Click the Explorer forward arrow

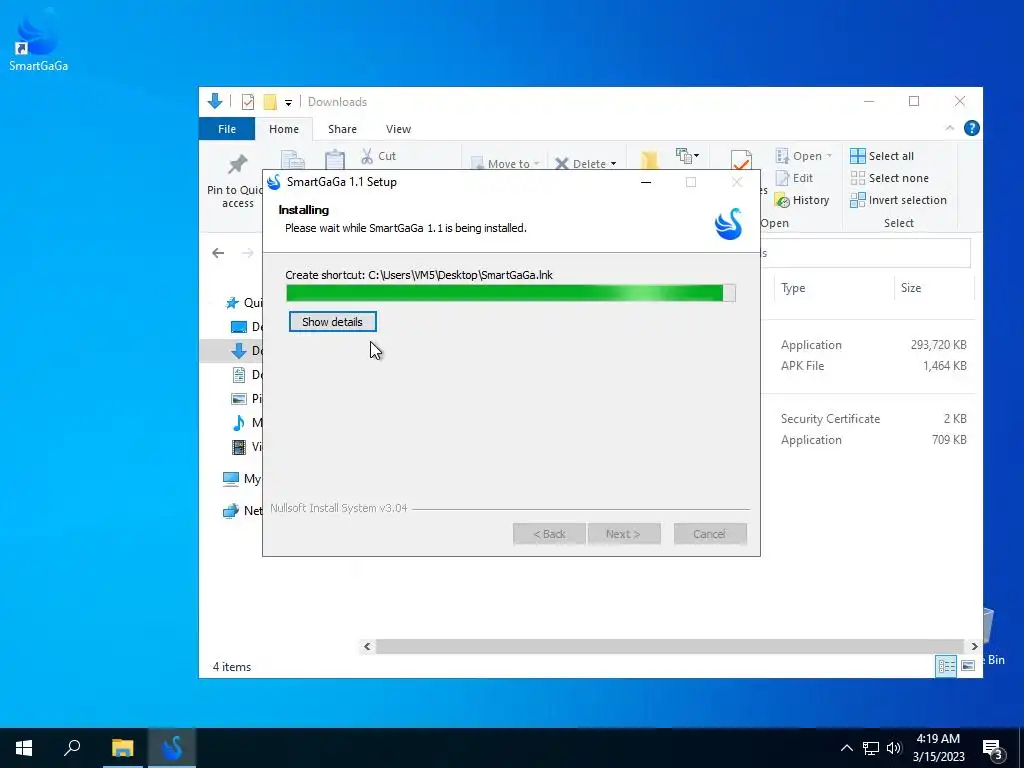248,253
